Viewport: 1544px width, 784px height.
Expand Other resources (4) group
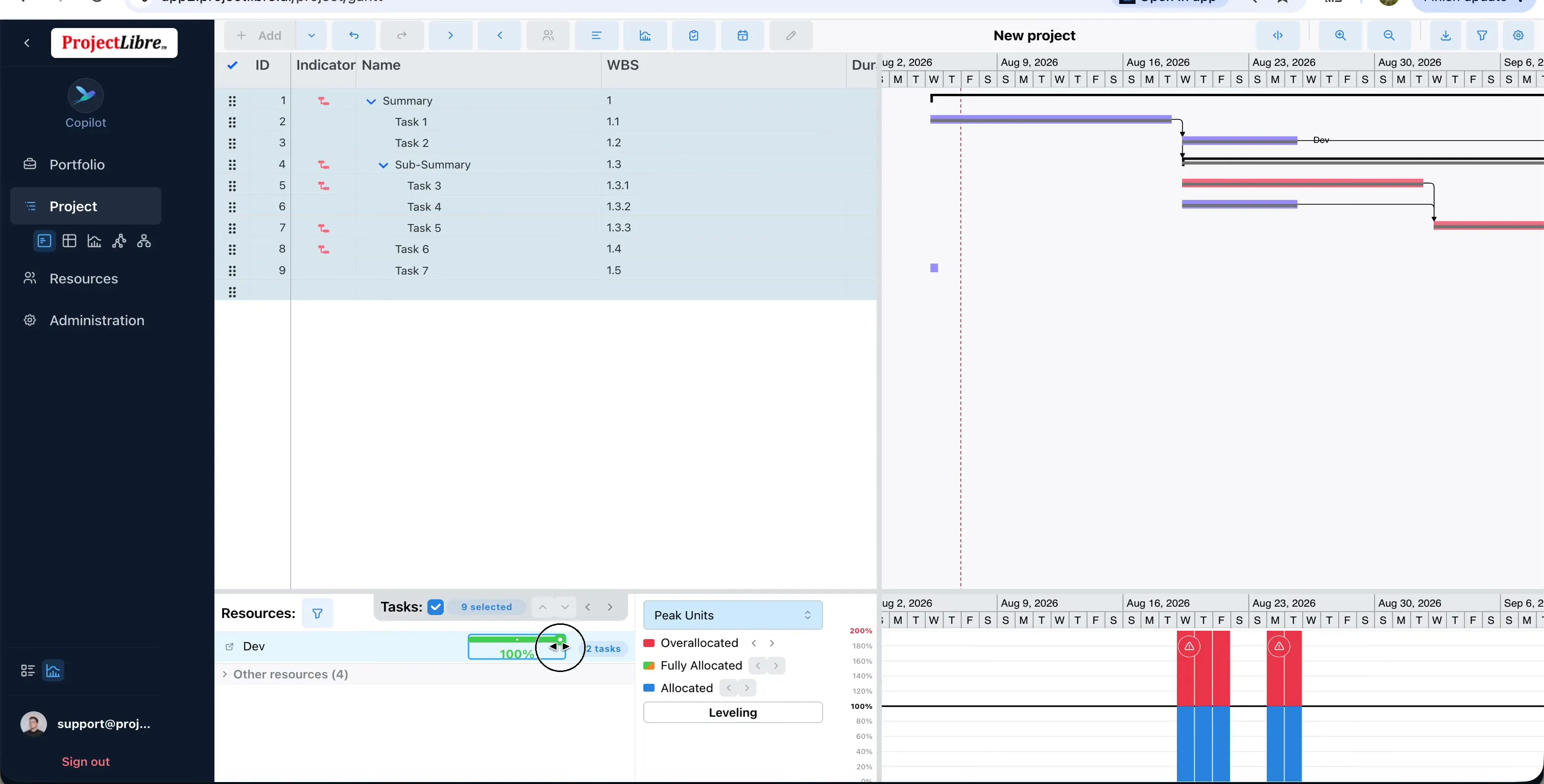pyautogui.click(x=225, y=674)
